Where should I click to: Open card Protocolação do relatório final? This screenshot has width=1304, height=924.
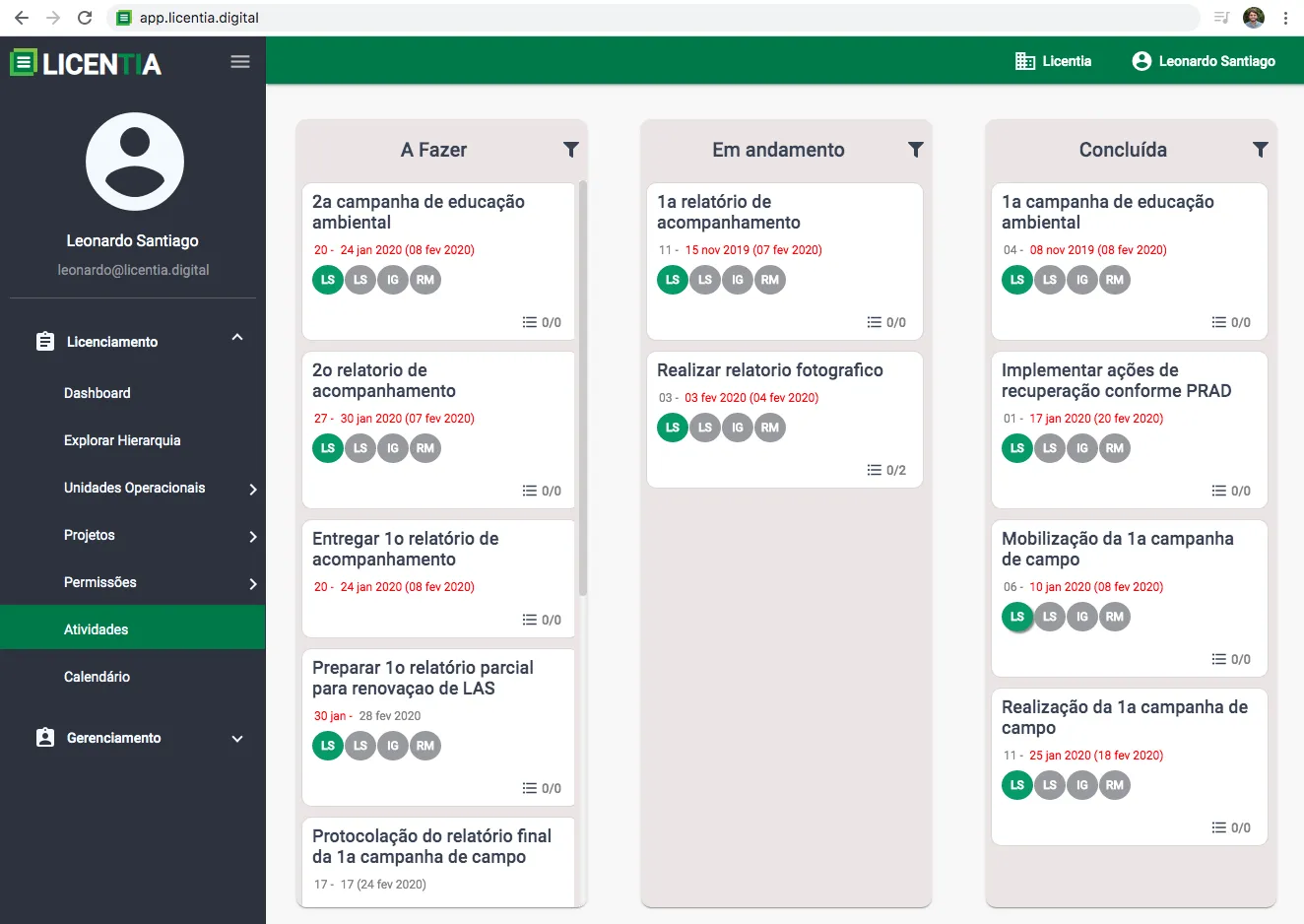click(438, 862)
